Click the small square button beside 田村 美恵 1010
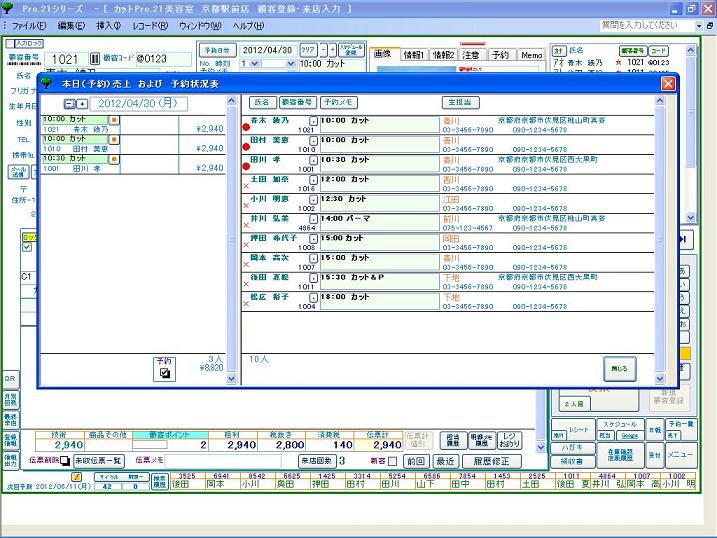 [313, 141]
